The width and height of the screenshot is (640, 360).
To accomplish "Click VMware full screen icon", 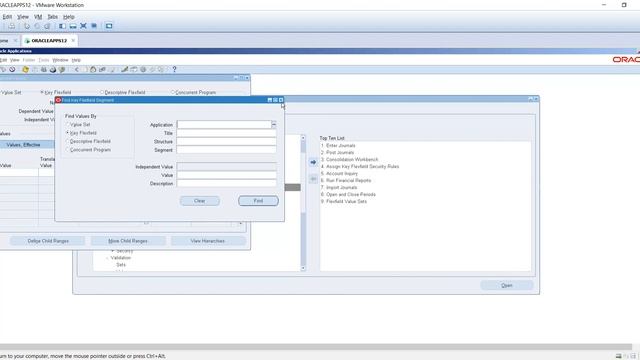I will point(83,26).
